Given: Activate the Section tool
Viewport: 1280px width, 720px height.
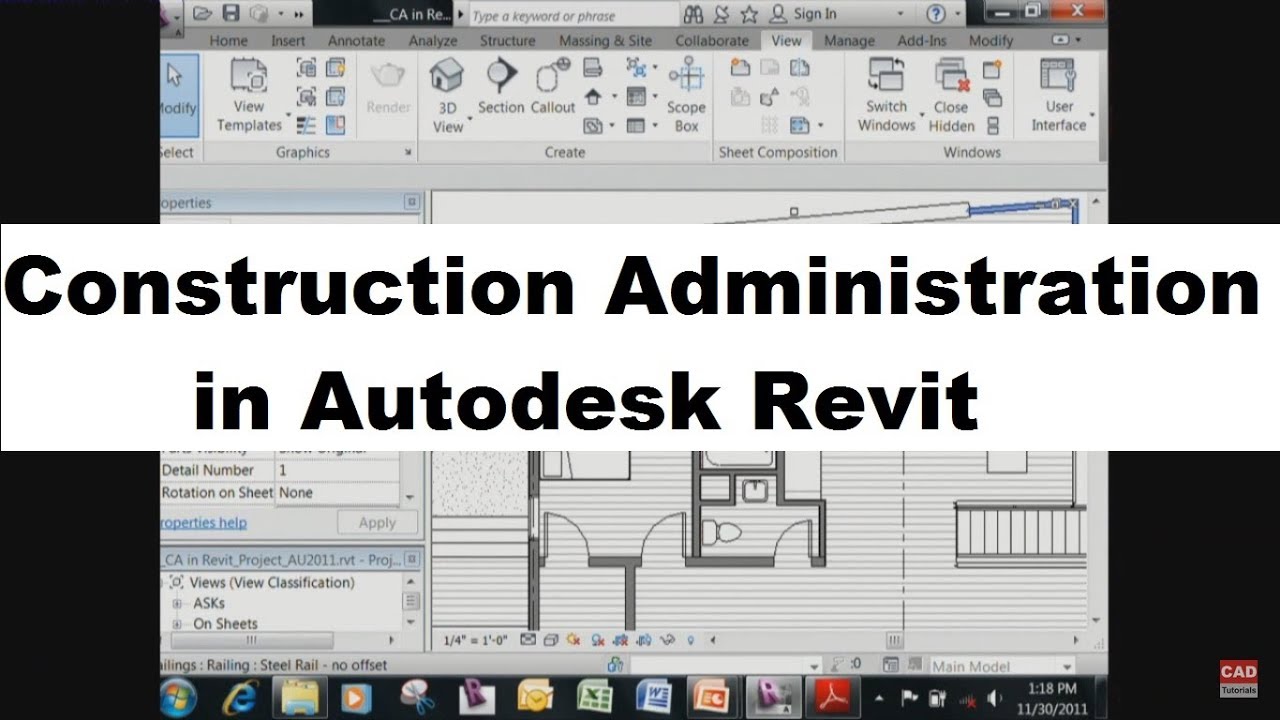Looking at the screenshot, I should tap(501, 87).
